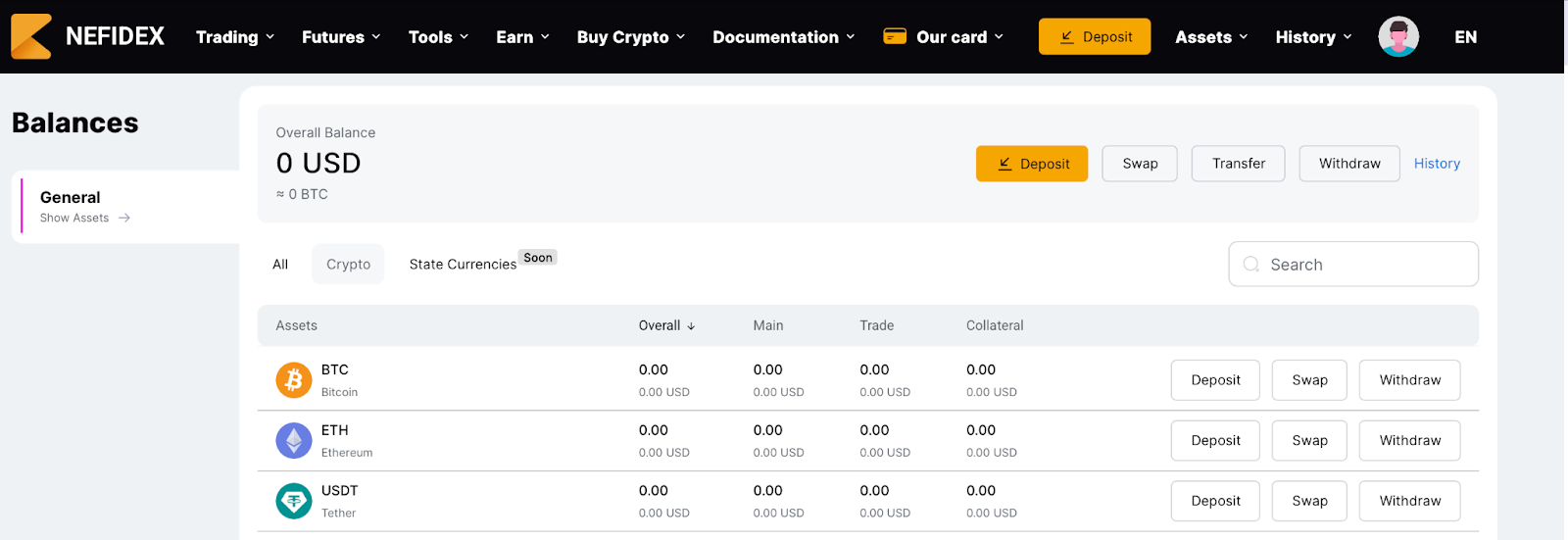Click the Main column header

click(768, 326)
